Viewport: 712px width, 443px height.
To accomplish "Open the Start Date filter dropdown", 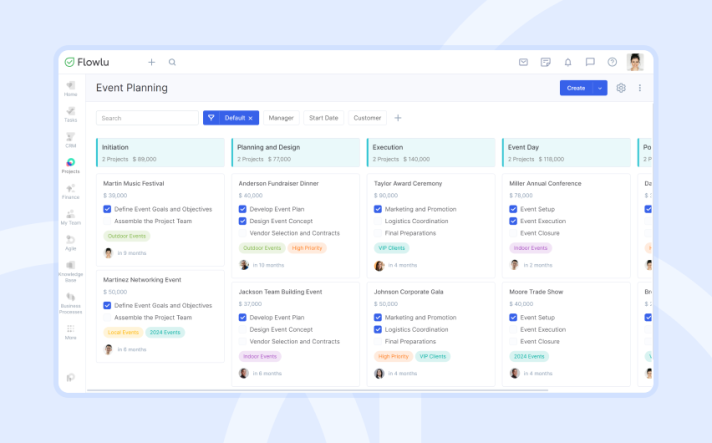I will point(323,118).
